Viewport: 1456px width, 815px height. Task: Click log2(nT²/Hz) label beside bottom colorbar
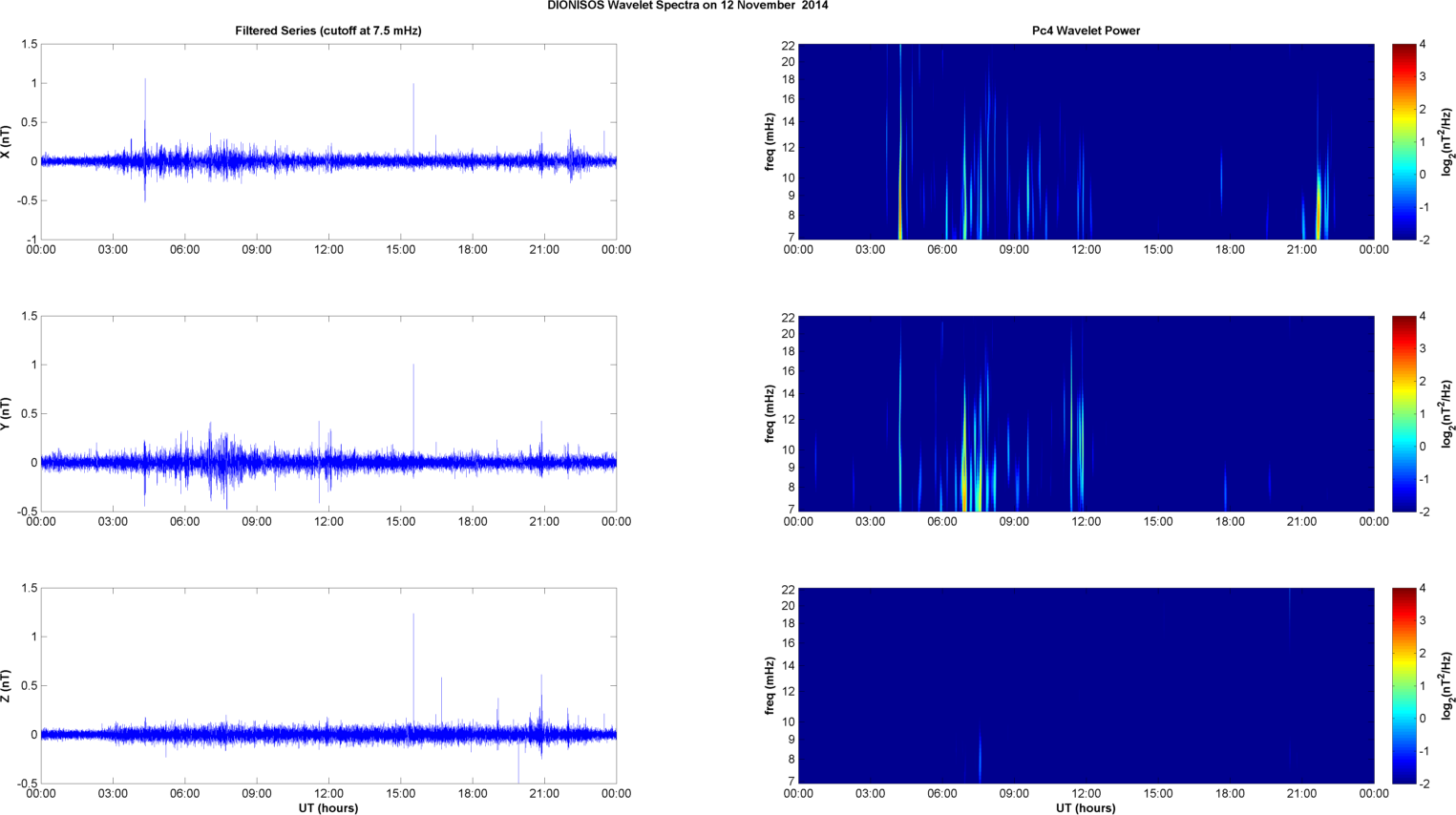(x=1447, y=686)
